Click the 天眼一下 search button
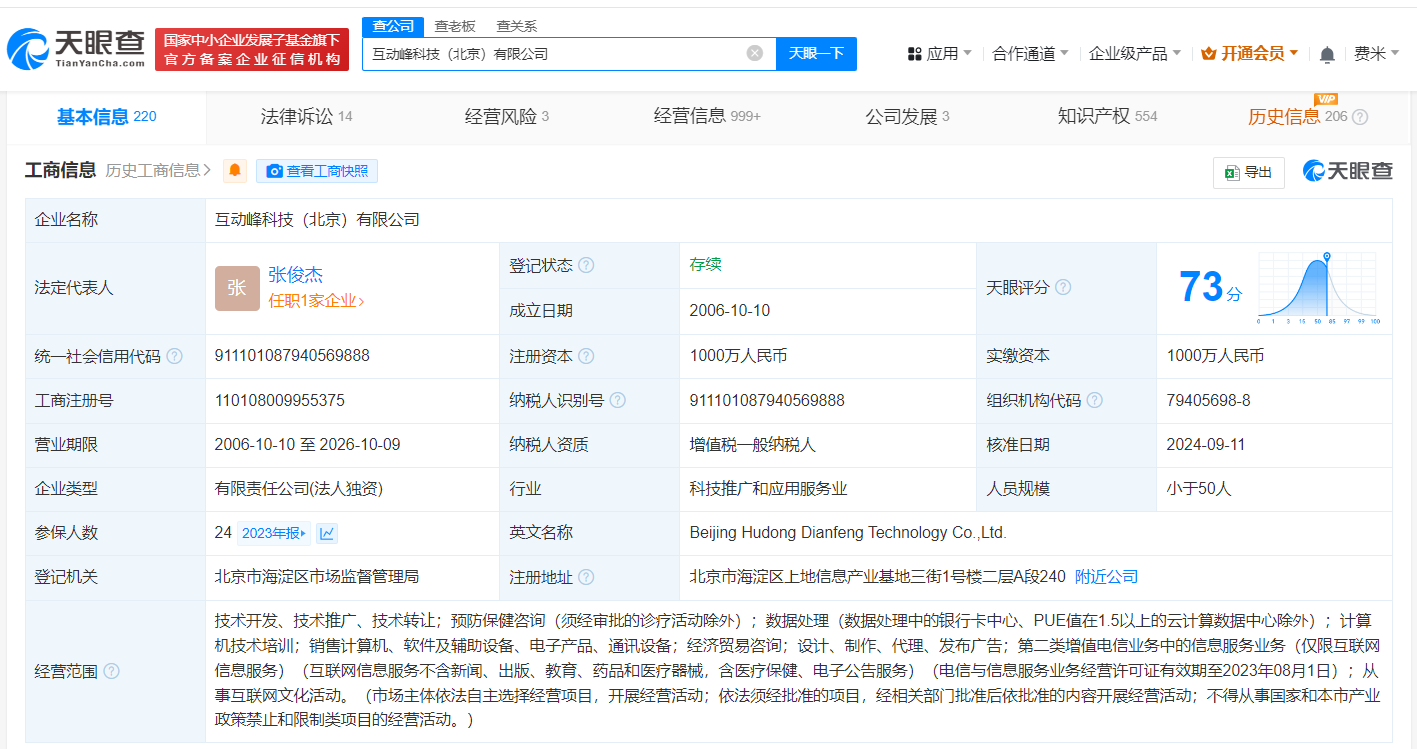 [x=817, y=53]
